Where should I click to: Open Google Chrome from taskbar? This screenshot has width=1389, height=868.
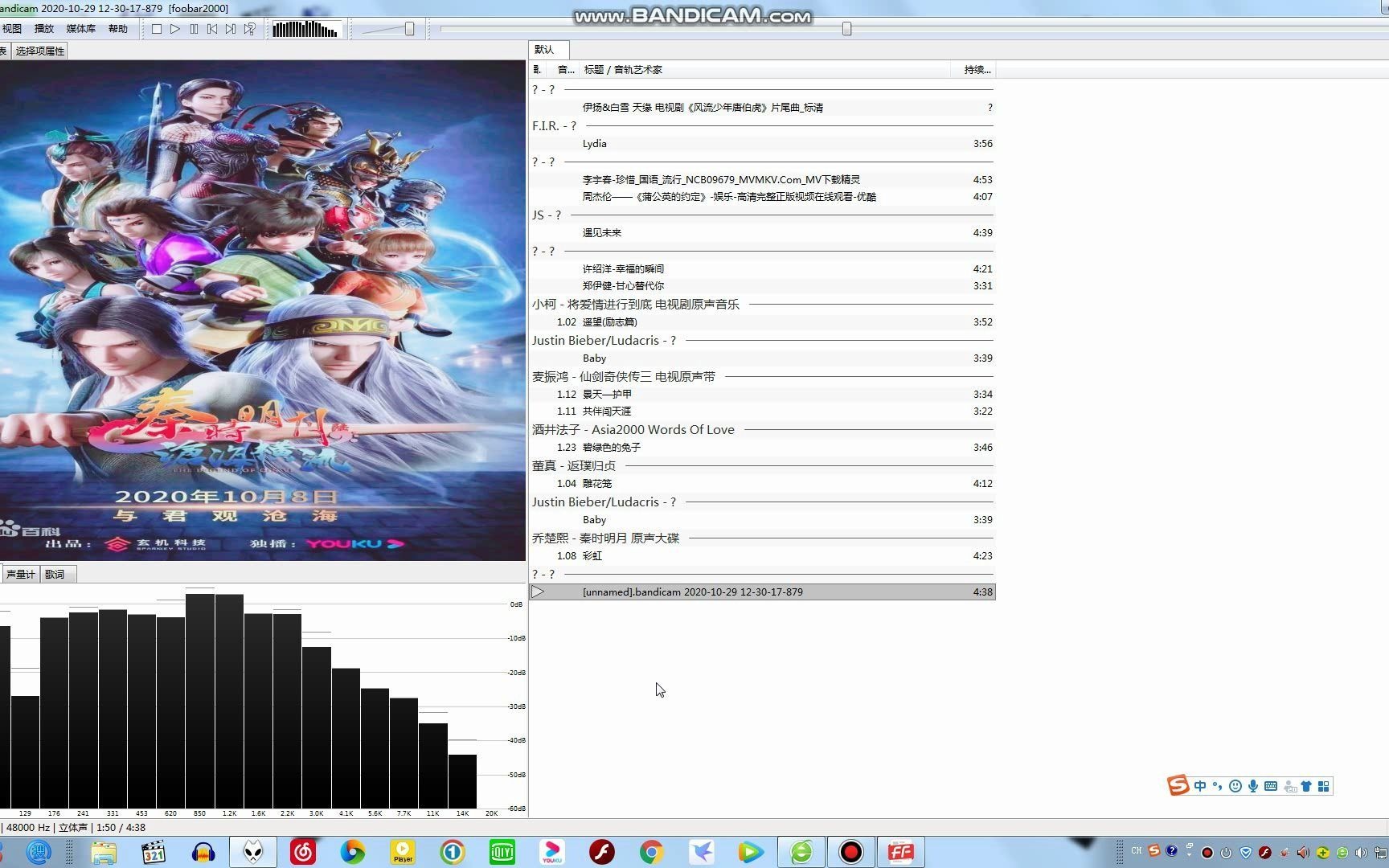pyautogui.click(x=652, y=852)
